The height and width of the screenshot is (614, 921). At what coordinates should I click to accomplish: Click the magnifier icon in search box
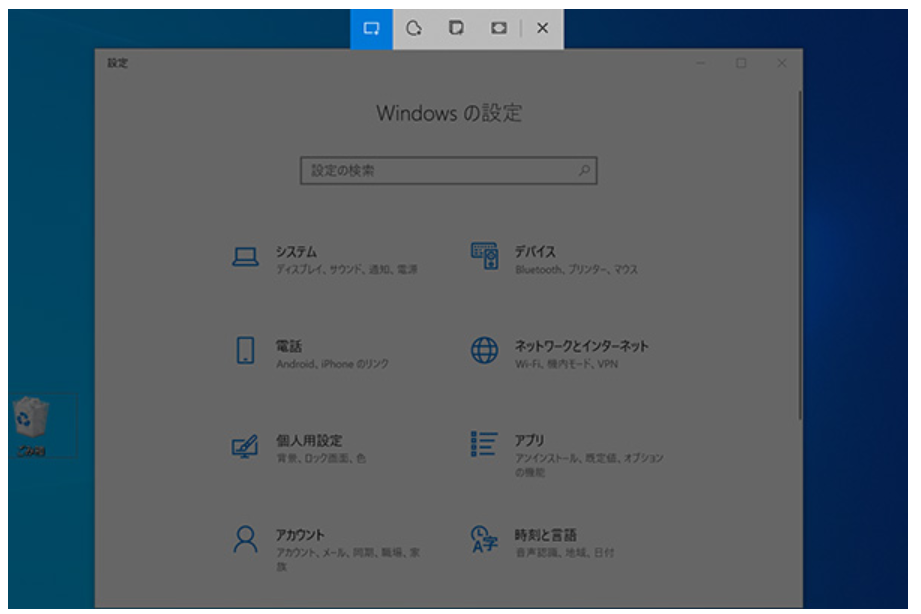pyautogui.click(x=584, y=170)
